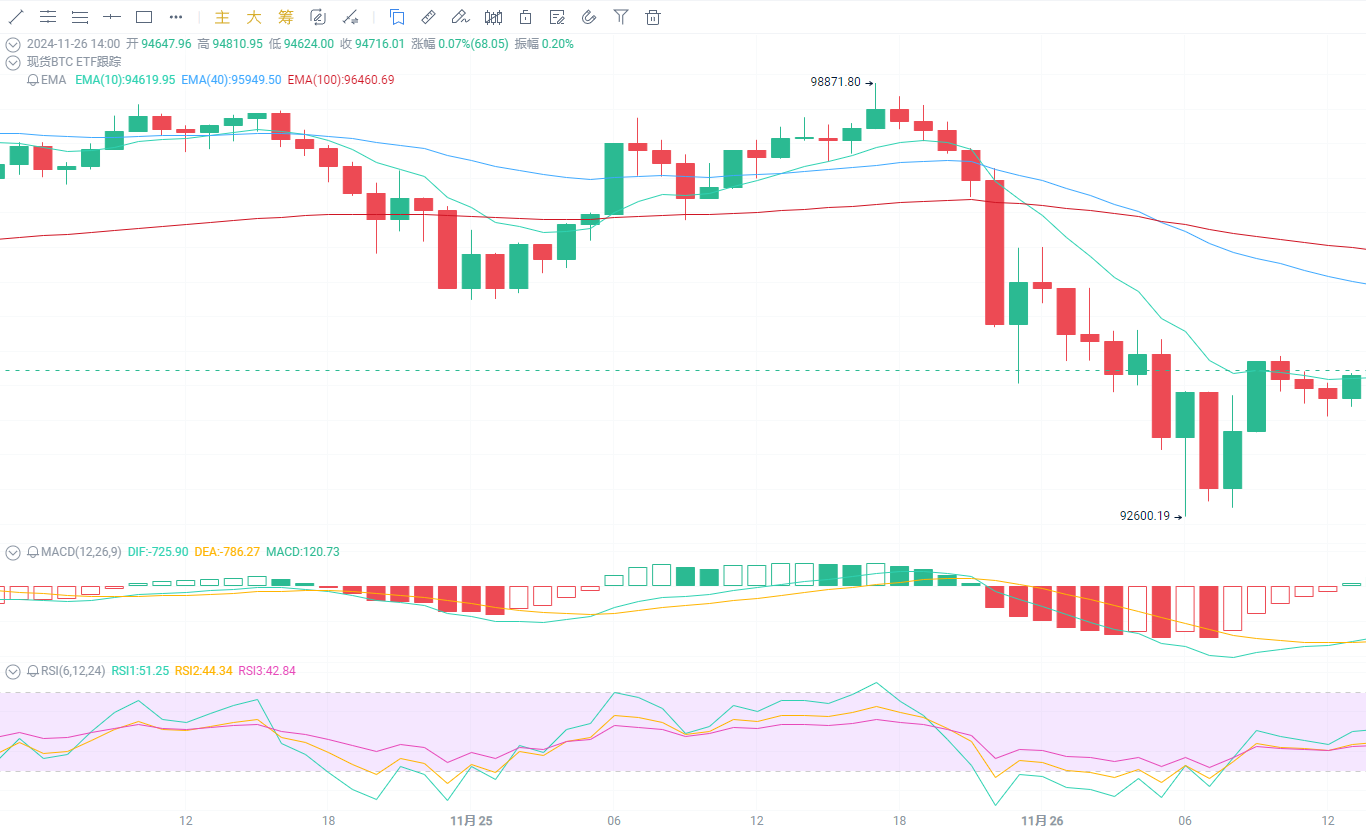Click the 2024-11-26 14:00 timestamp
The width and height of the screenshot is (1366, 834).
click(x=74, y=44)
